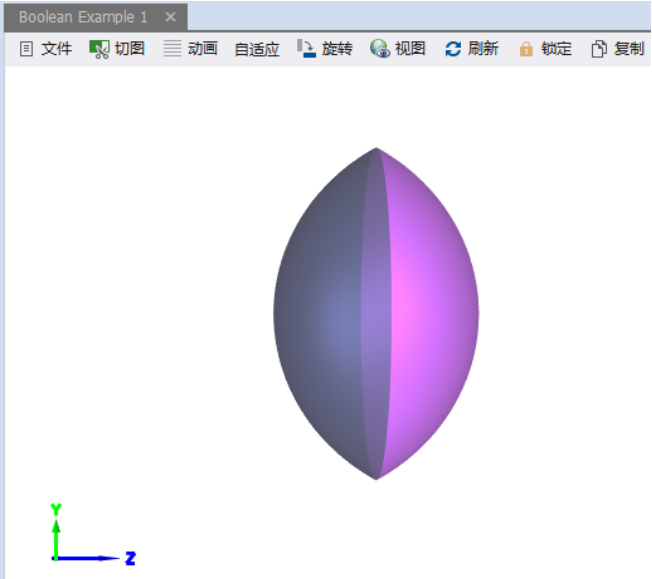Open the 文件 (File) menu icon
The width and height of the screenshot is (652, 579).
(x=26, y=49)
